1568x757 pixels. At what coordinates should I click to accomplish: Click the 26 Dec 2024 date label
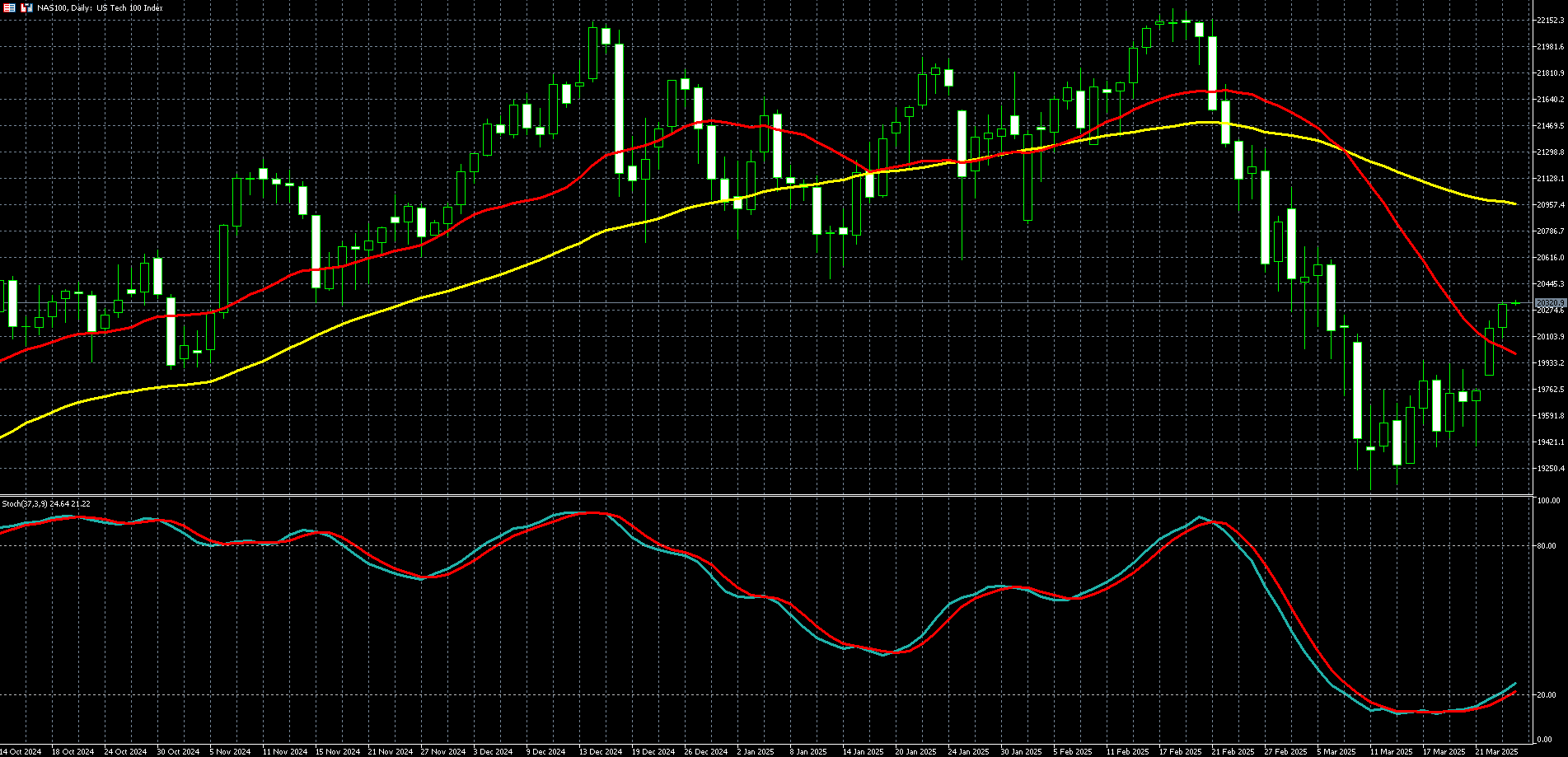click(x=706, y=752)
